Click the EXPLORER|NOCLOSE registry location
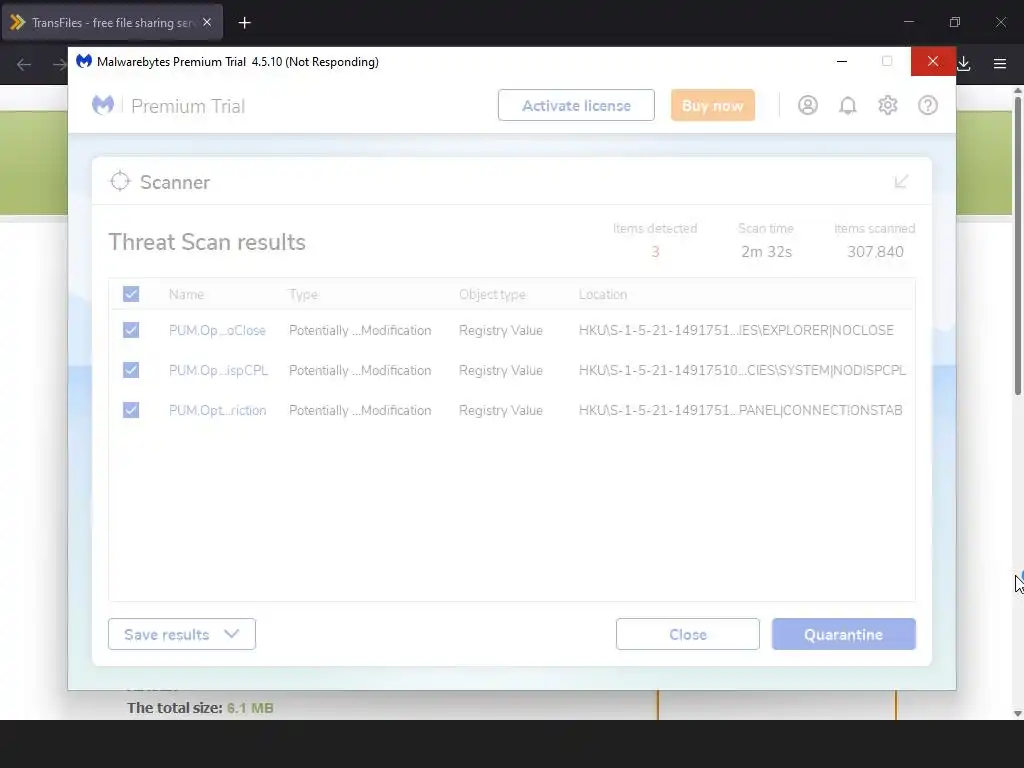This screenshot has width=1024, height=768. pyautogui.click(x=736, y=330)
